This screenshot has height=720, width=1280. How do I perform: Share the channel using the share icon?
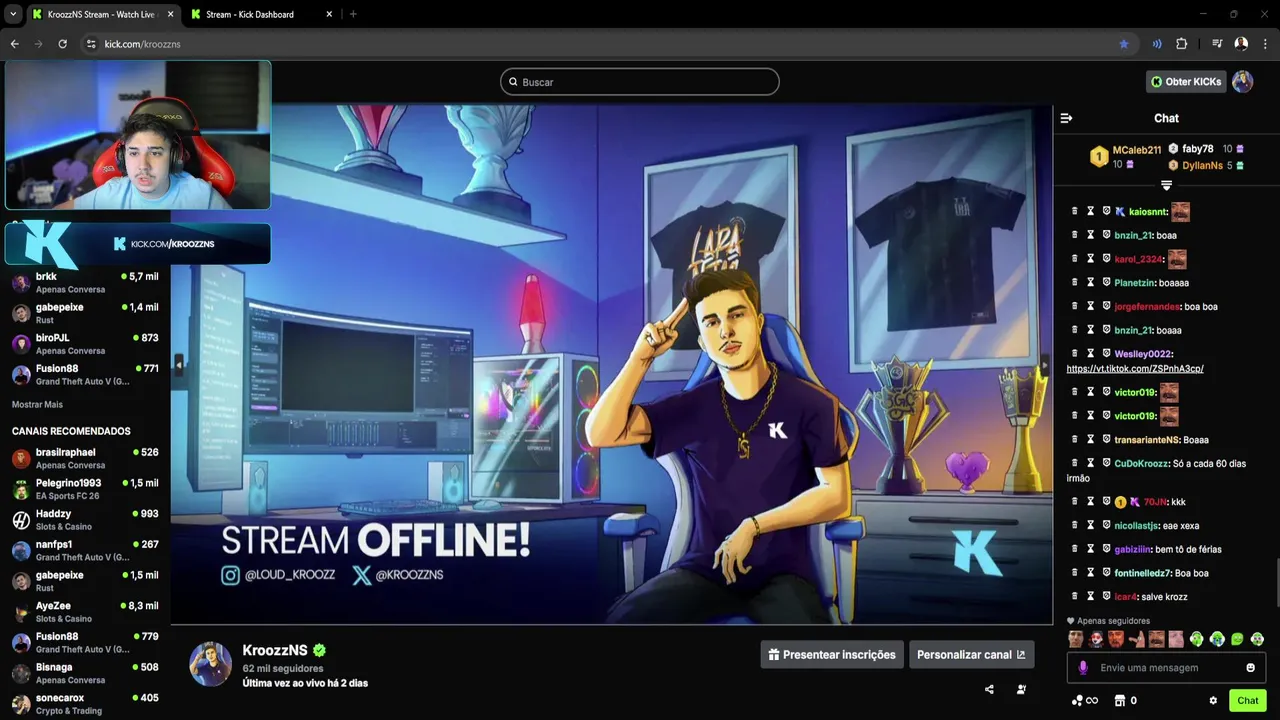pos(989,689)
